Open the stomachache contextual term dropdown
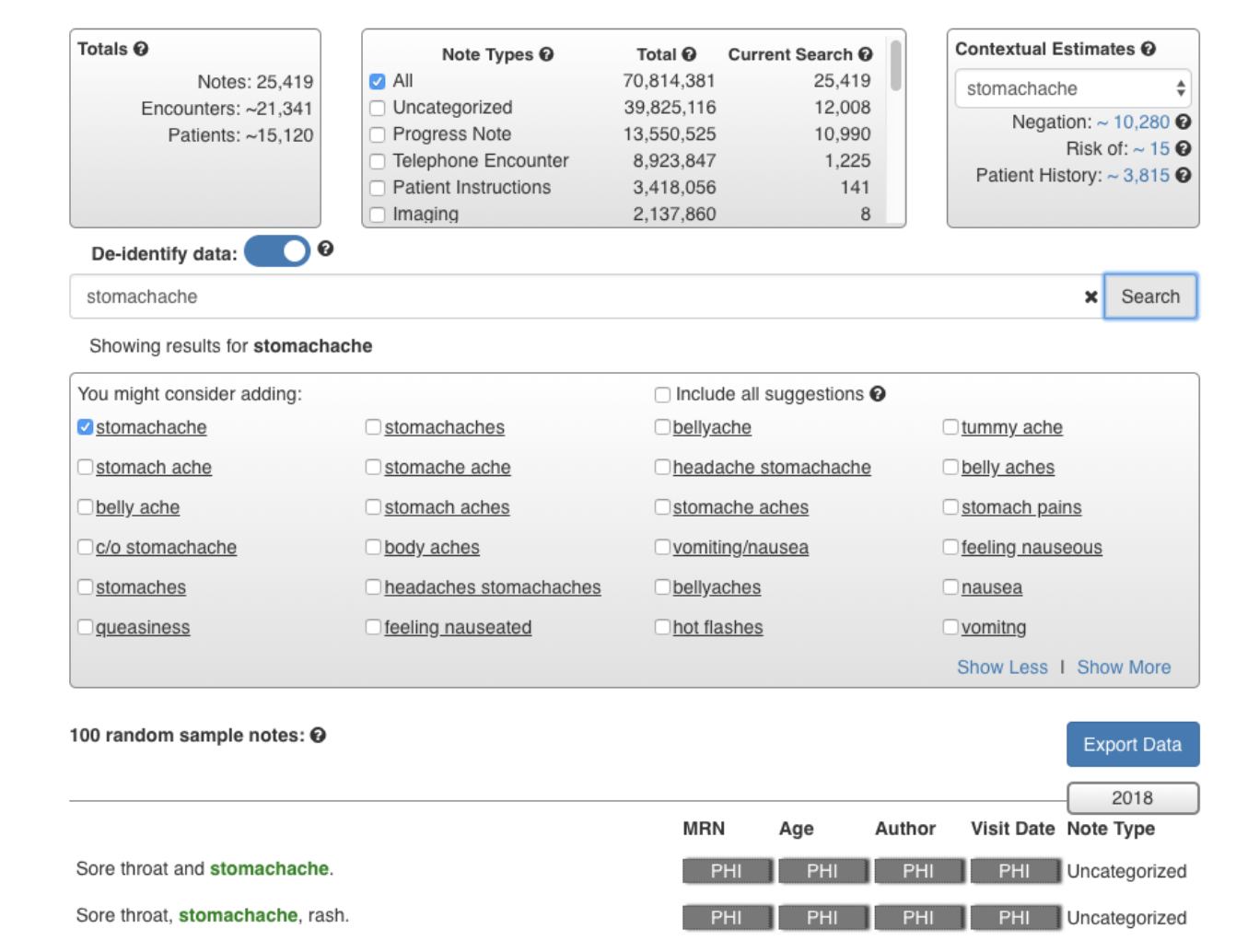Screen dimensions: 1236x952 point(1073,88)
